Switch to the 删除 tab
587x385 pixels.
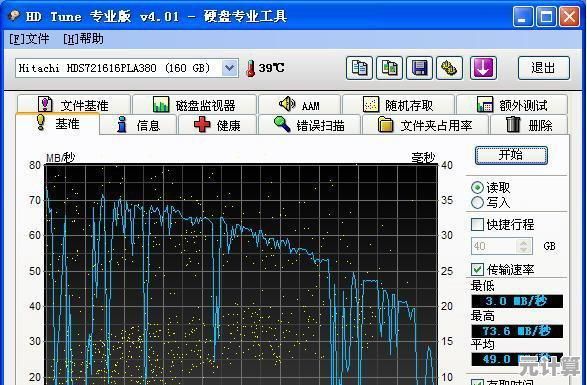click(529, 125)
